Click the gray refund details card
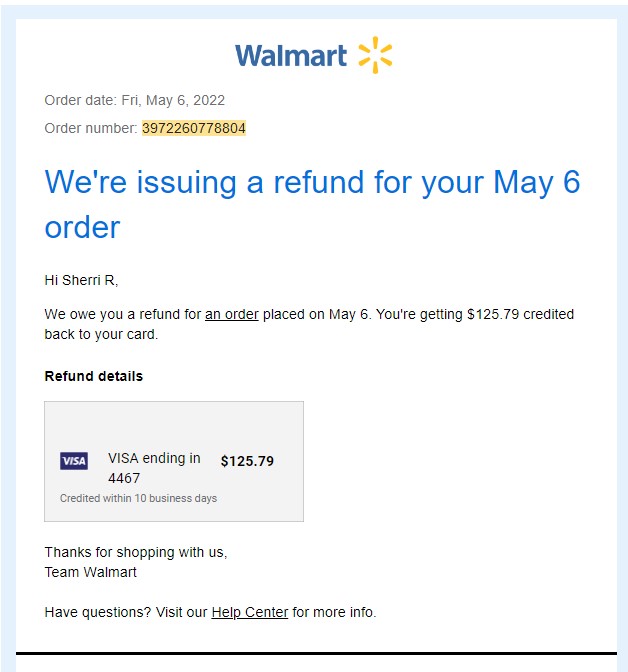The height and width of the screenshot is (672, 628). click(x=174, y=462)
